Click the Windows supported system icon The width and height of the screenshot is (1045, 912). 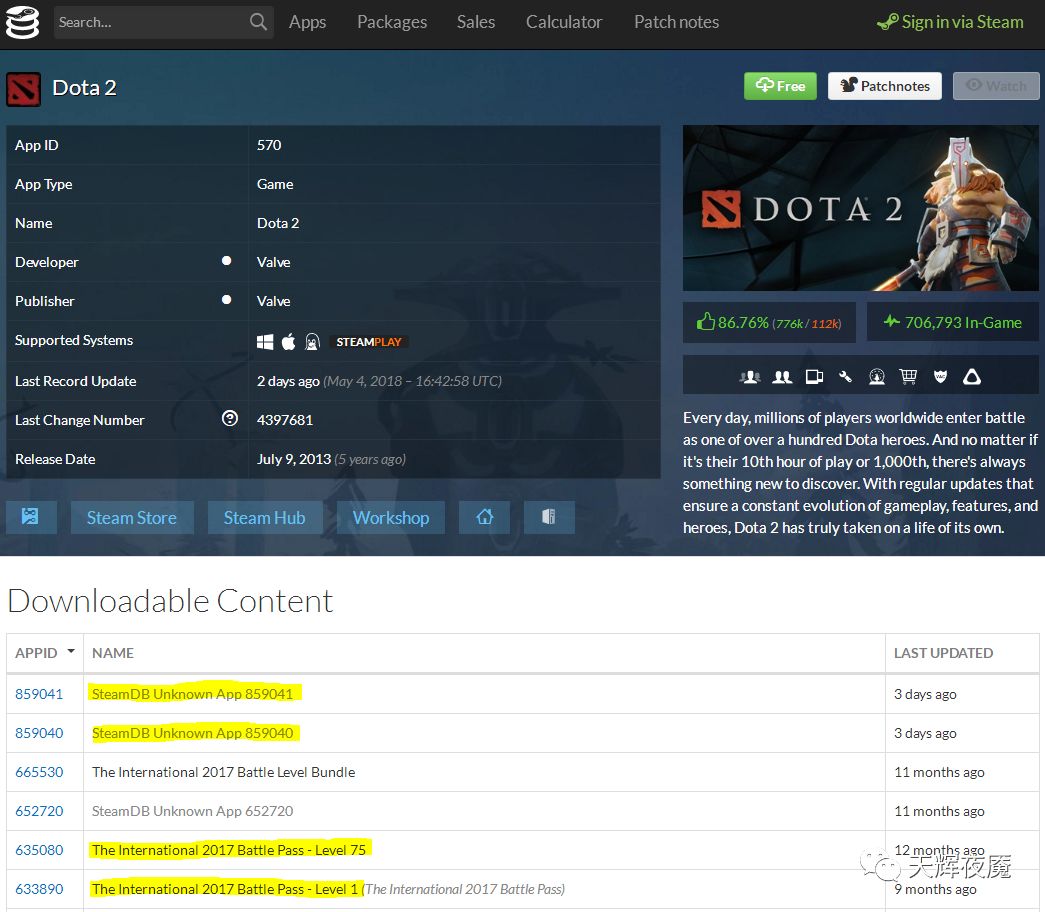[x=265, y=342]
